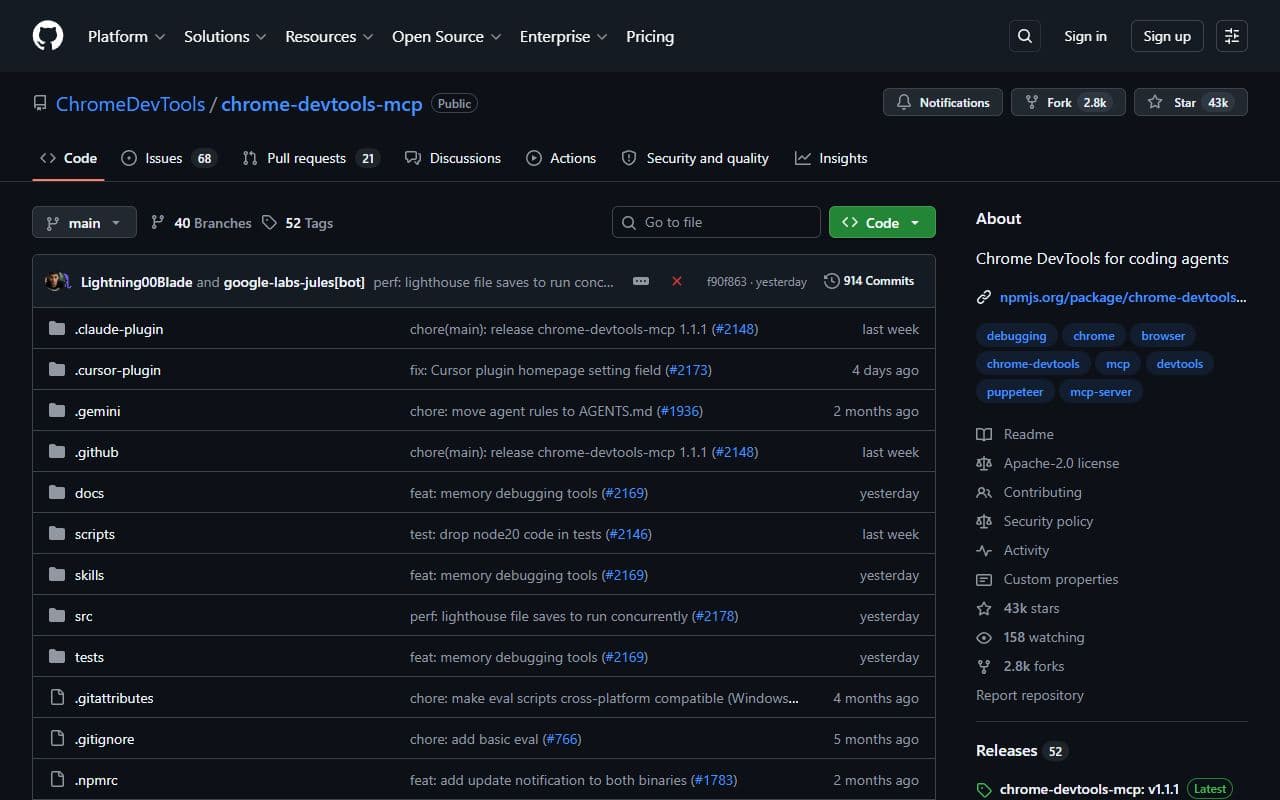Switch to the Pull requests tab

tap(311, 158)
